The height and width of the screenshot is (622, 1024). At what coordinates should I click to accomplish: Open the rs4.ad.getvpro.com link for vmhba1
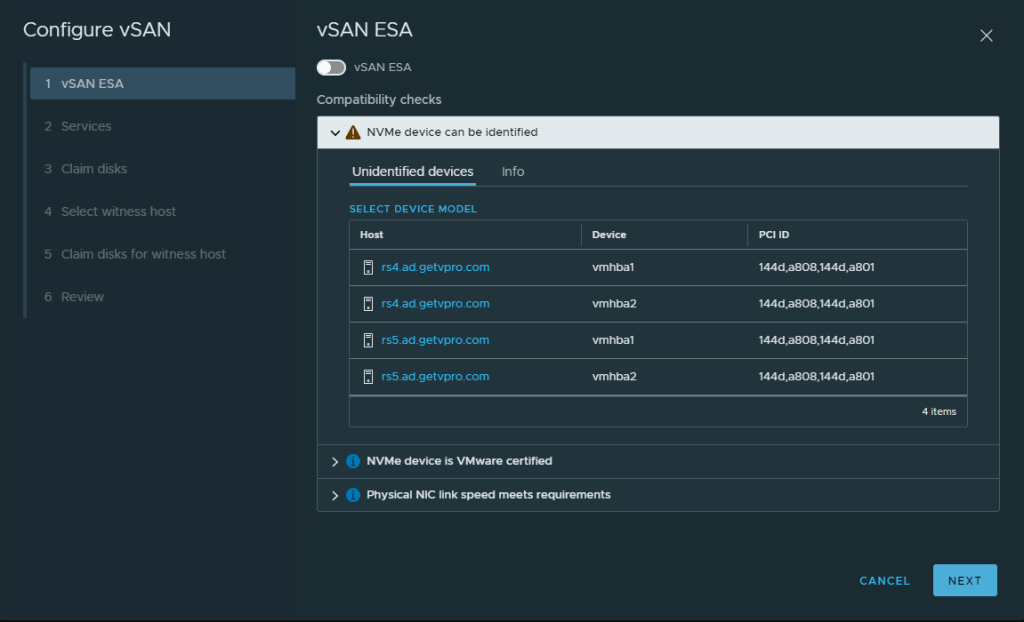click(435, 268)
